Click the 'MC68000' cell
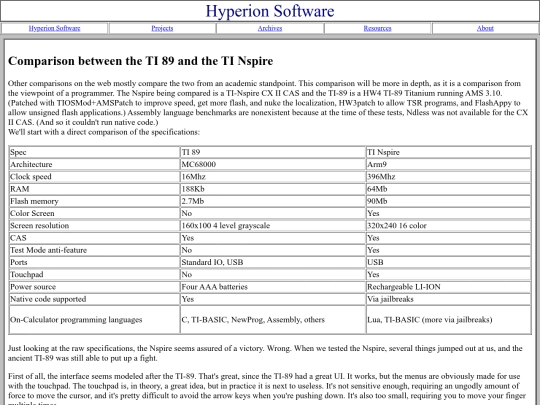 [x=273, y=164]
